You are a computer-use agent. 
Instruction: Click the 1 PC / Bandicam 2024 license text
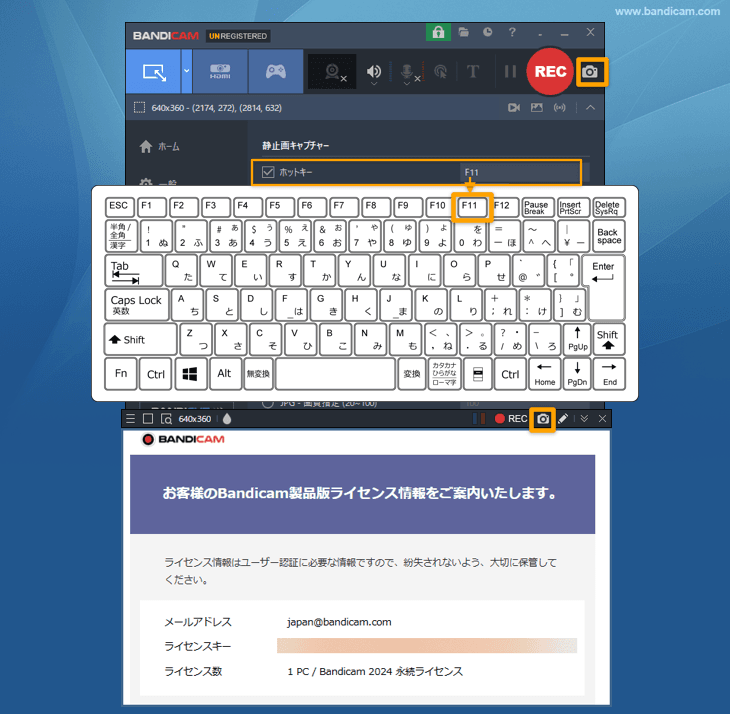tap(375, 672)
